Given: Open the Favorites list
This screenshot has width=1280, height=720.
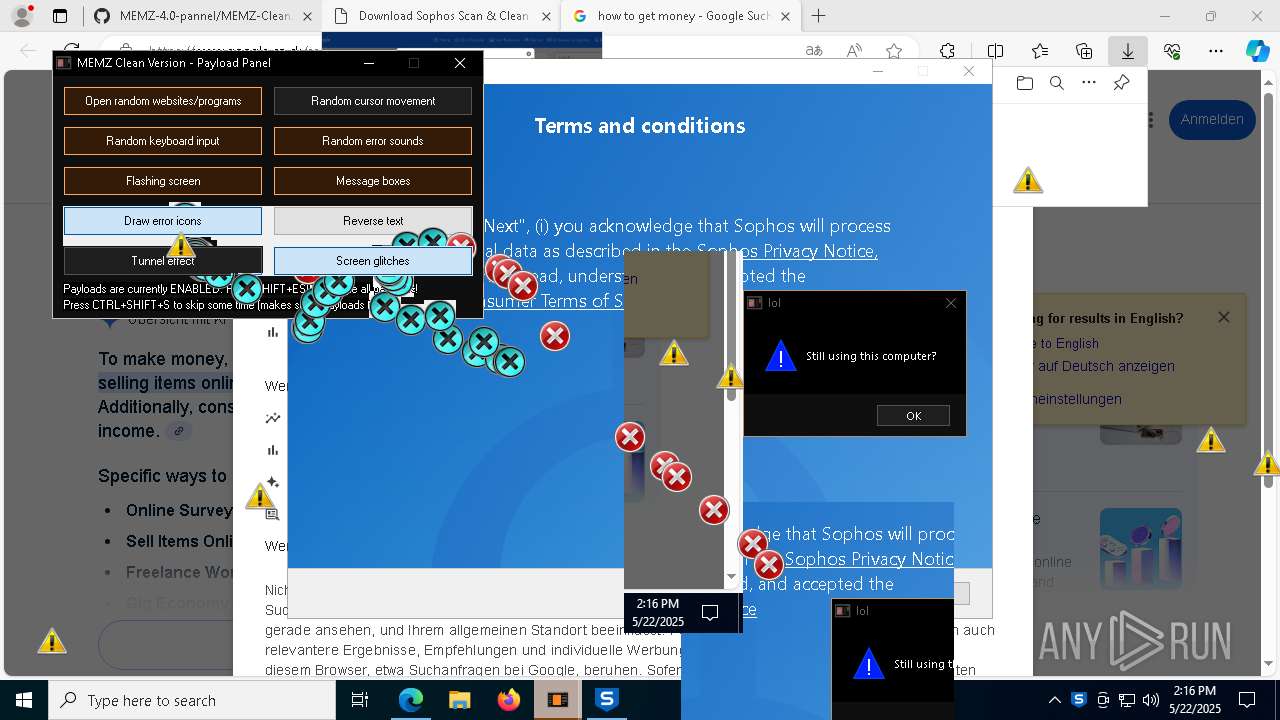Looking at the screenshot, I should 1040,51.
